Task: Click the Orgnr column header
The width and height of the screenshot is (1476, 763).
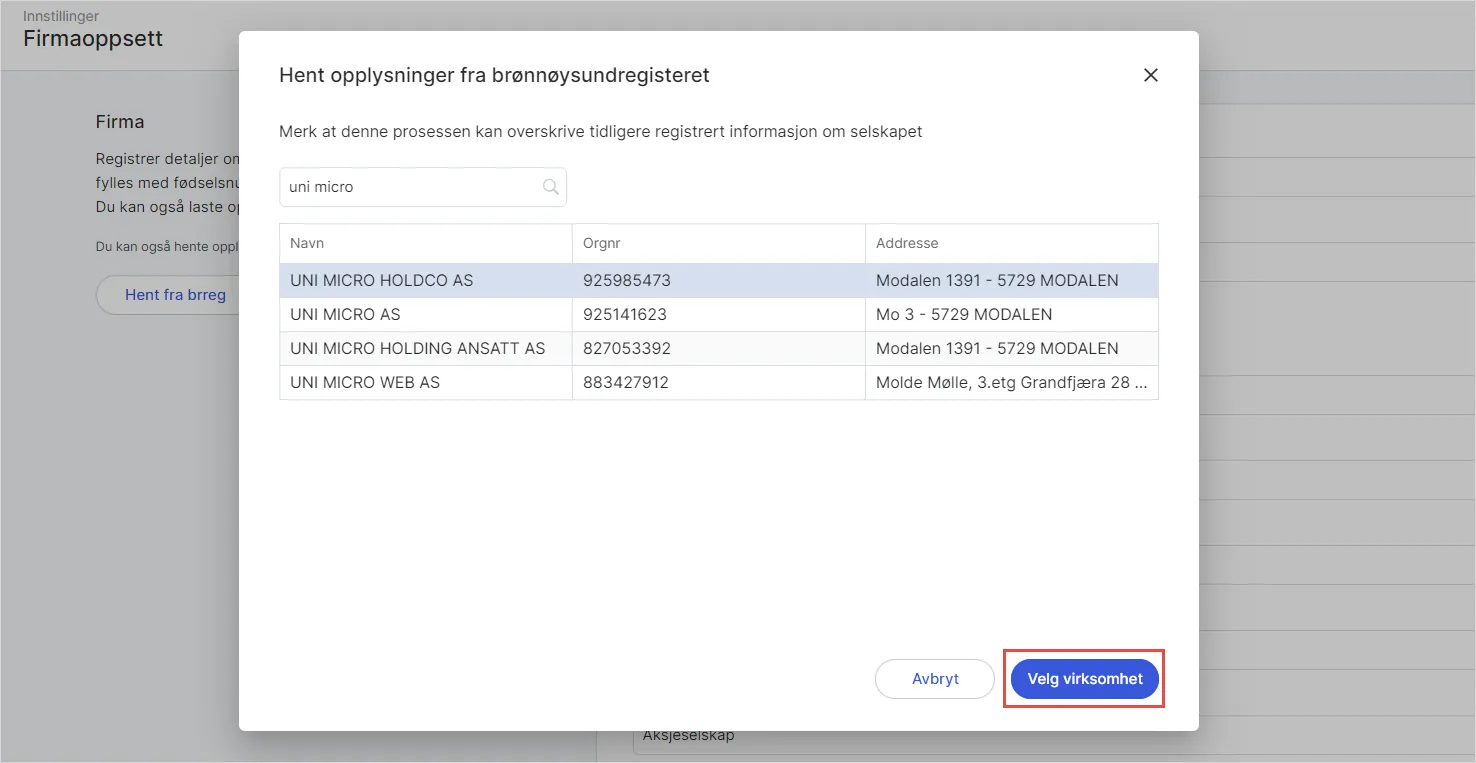Action: coord(601,243)
